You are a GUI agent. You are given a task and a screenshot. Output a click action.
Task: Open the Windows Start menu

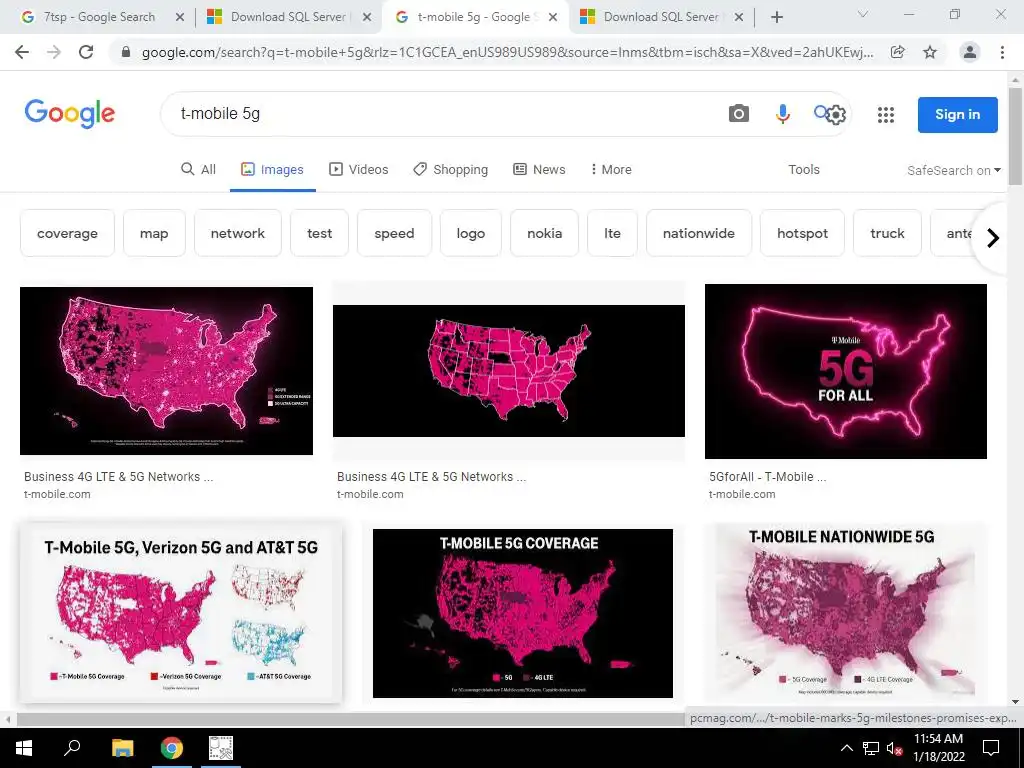coord(24,748)
